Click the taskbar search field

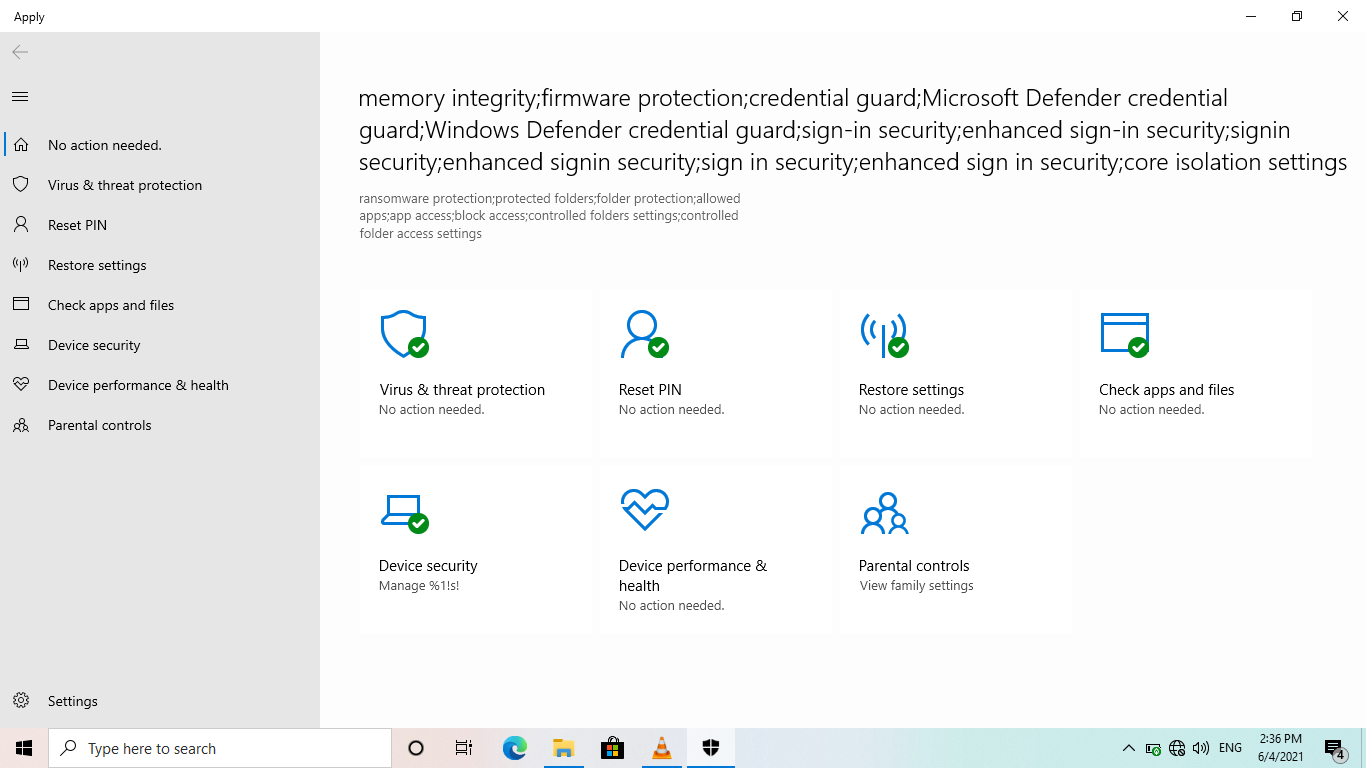[220, 747]
